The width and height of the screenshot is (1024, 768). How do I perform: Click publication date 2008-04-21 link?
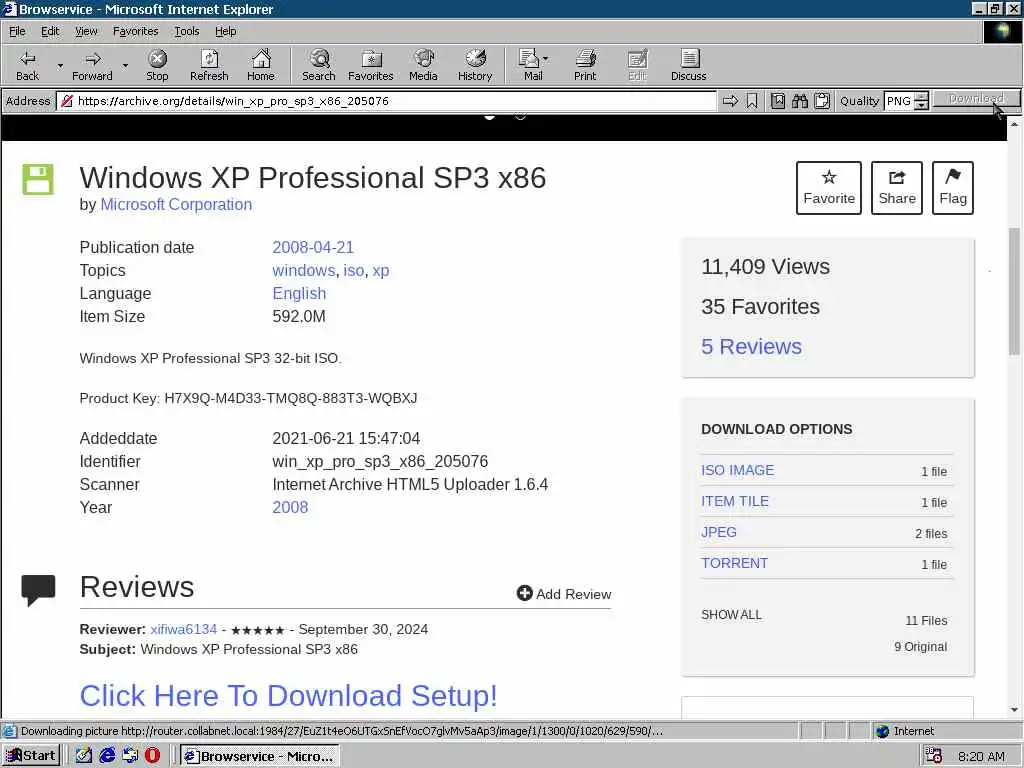pyautogui.click(x=313, y=248)
